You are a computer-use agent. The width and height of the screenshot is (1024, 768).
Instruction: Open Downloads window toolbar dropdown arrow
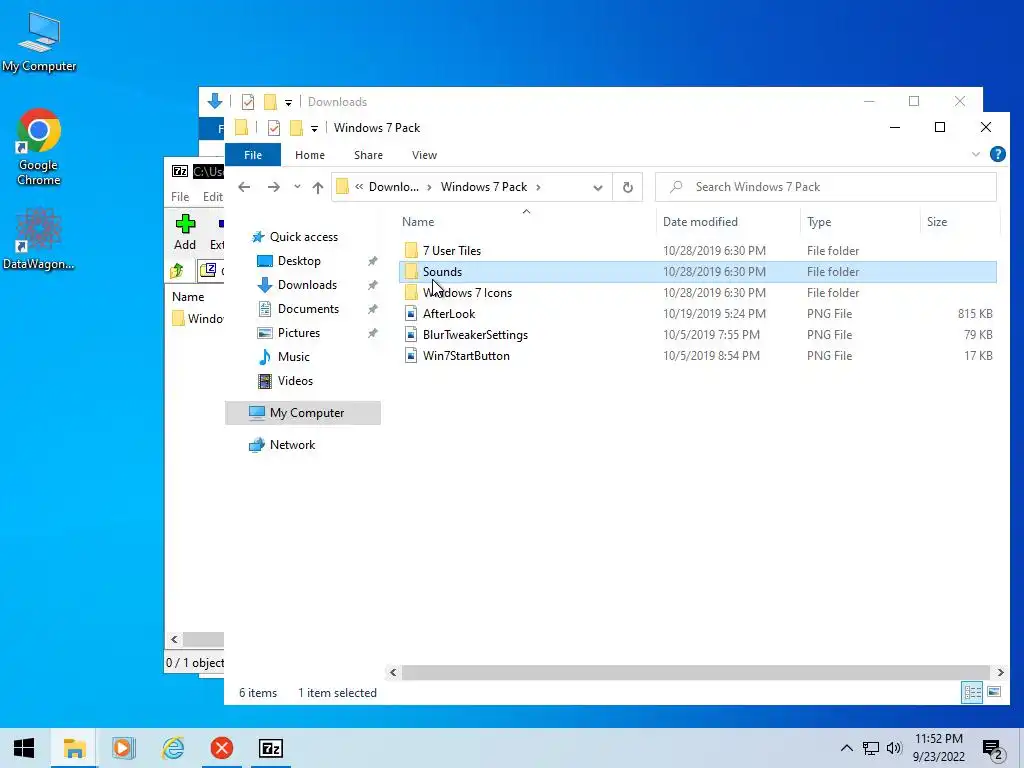pos(288,103)
